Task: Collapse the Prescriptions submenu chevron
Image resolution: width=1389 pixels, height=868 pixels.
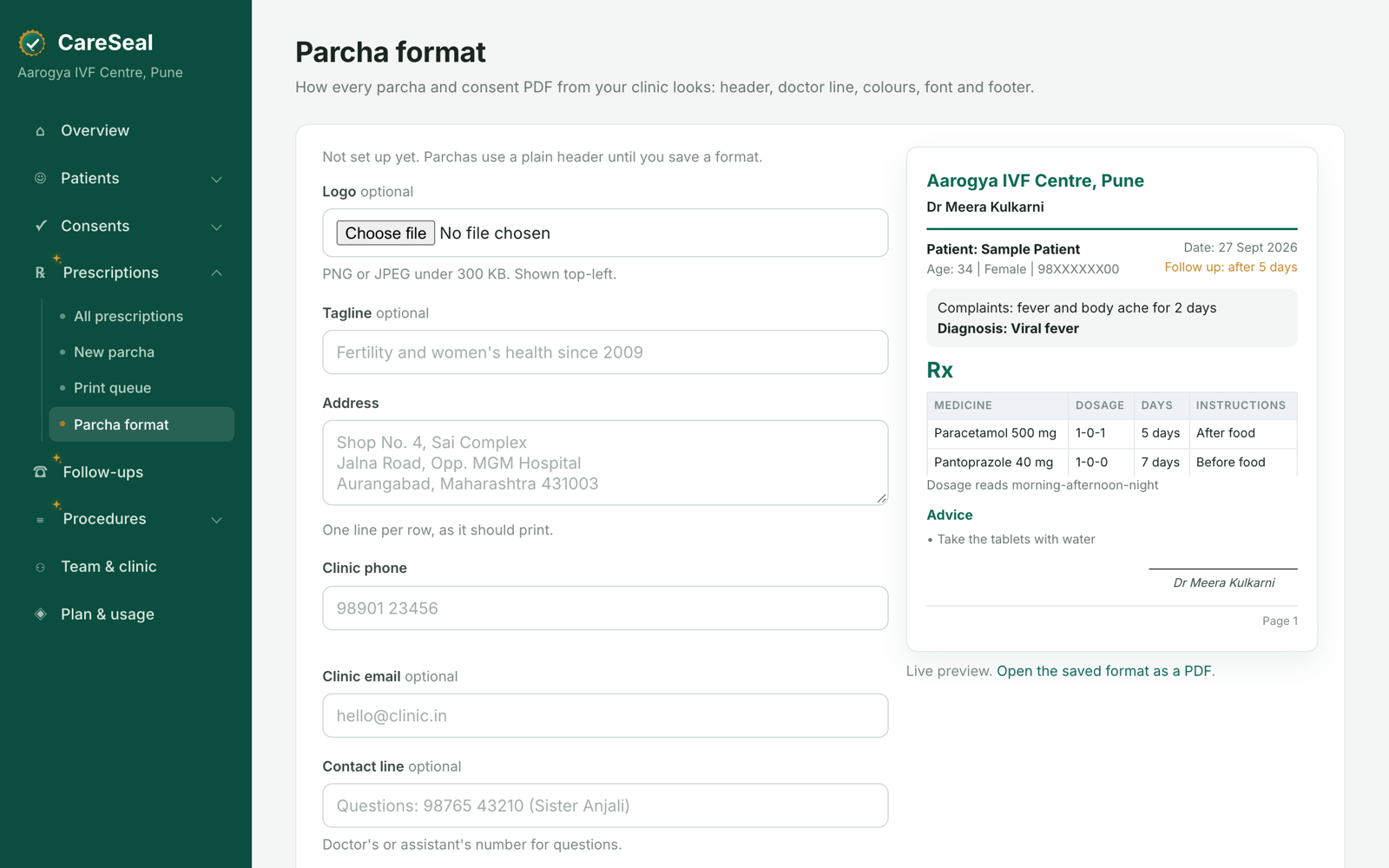Action: (x=217, y=273)
